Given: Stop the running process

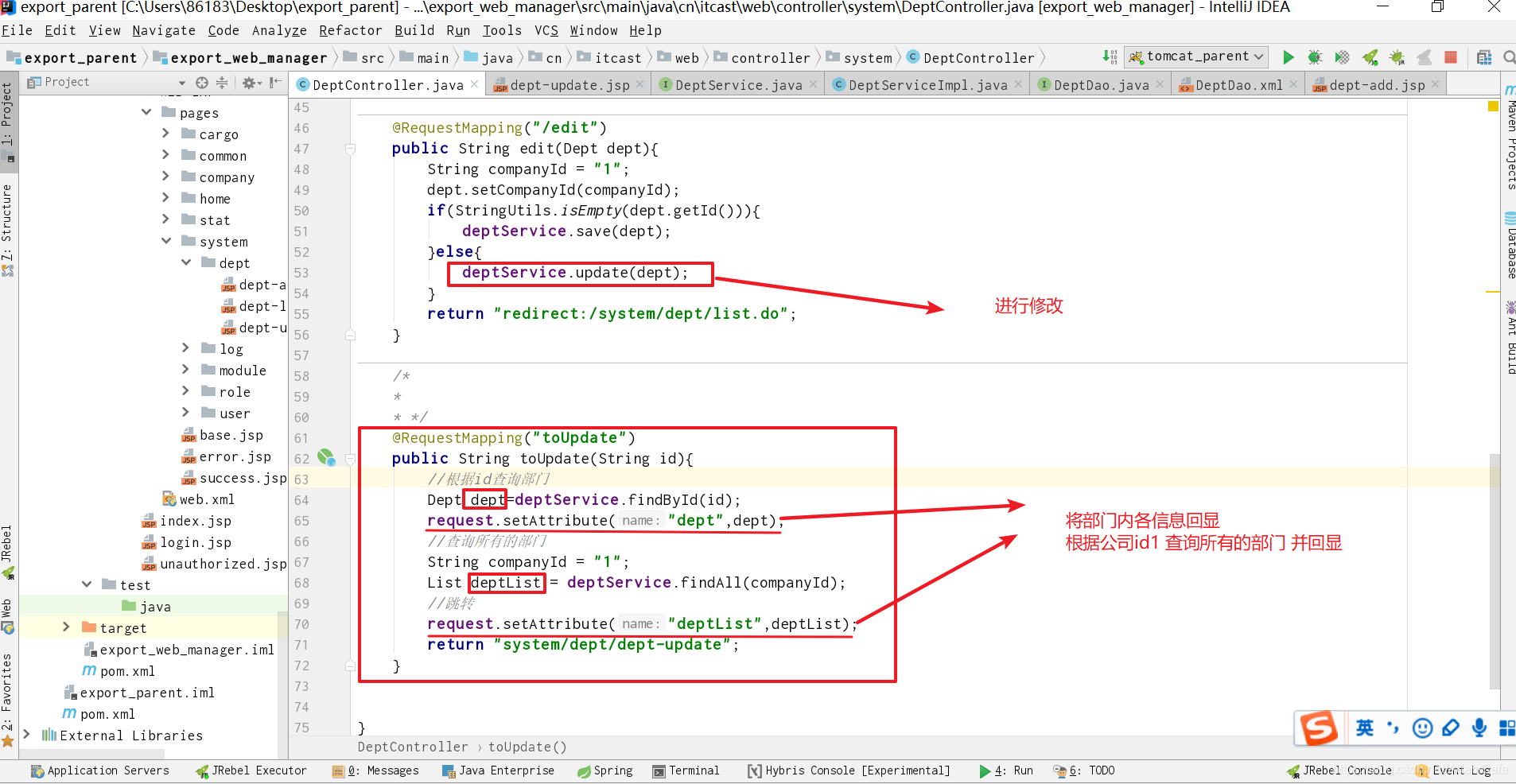Looking at the screenshot, I should tap(1451, 57).
